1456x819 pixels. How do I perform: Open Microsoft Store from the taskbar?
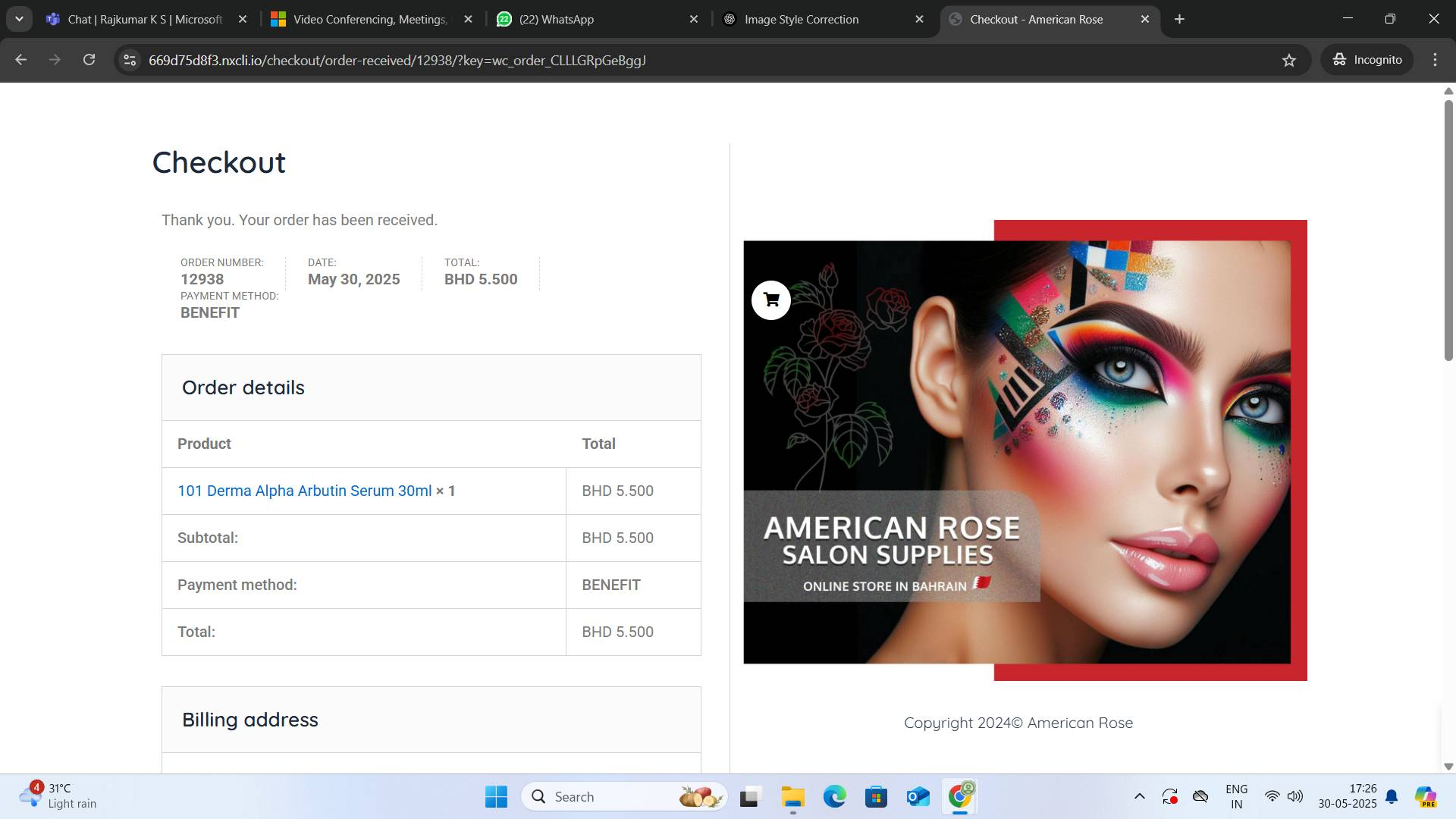click(876, 796)
